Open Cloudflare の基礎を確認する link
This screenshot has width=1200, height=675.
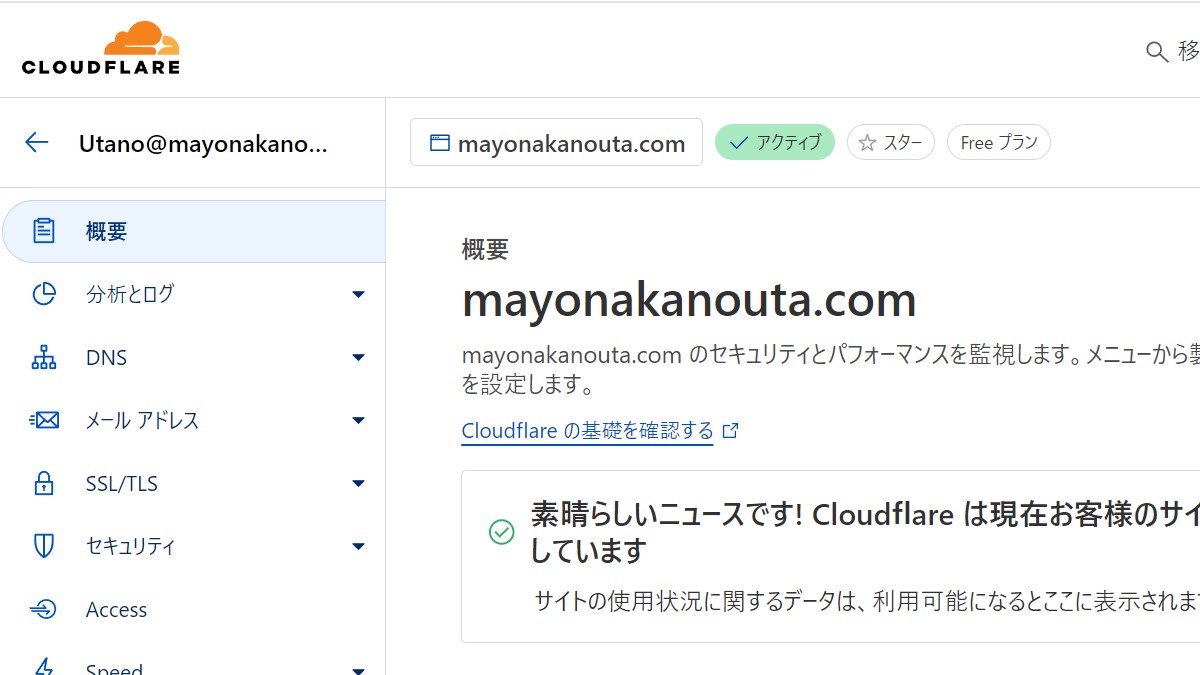click(588, 431)
